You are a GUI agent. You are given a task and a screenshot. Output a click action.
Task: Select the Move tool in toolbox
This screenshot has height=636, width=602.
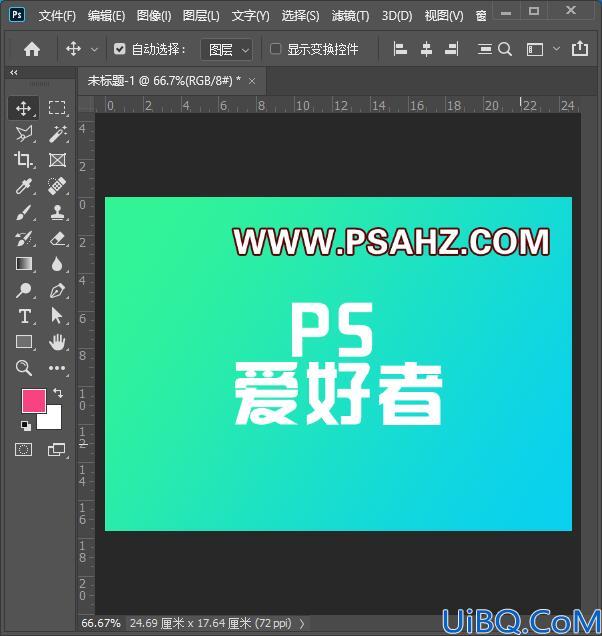tap(24, 108)
